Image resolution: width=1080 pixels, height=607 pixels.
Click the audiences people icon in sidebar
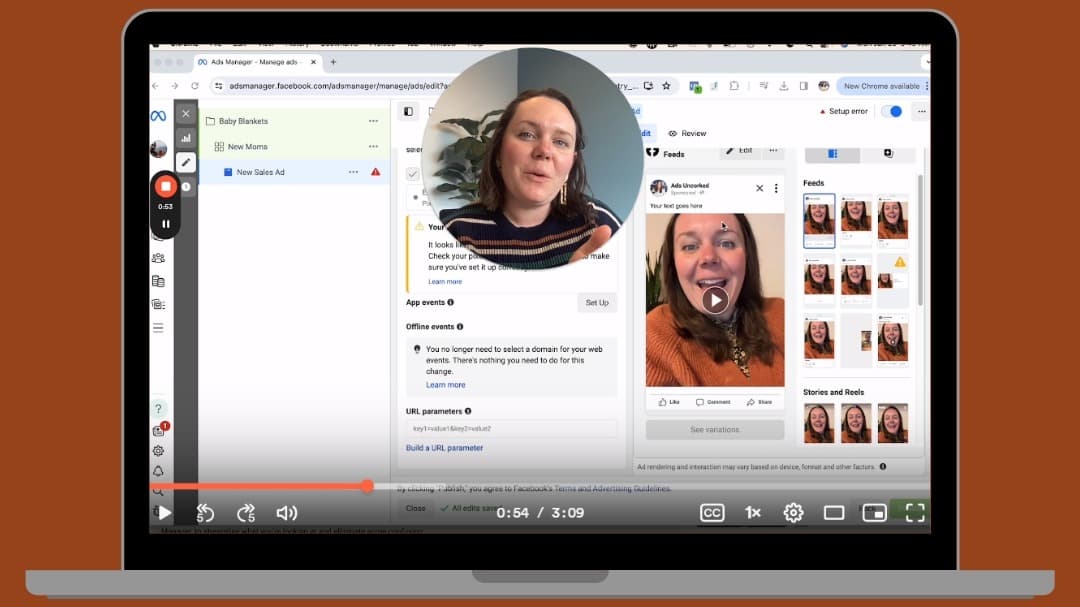[x=158, y=258]
